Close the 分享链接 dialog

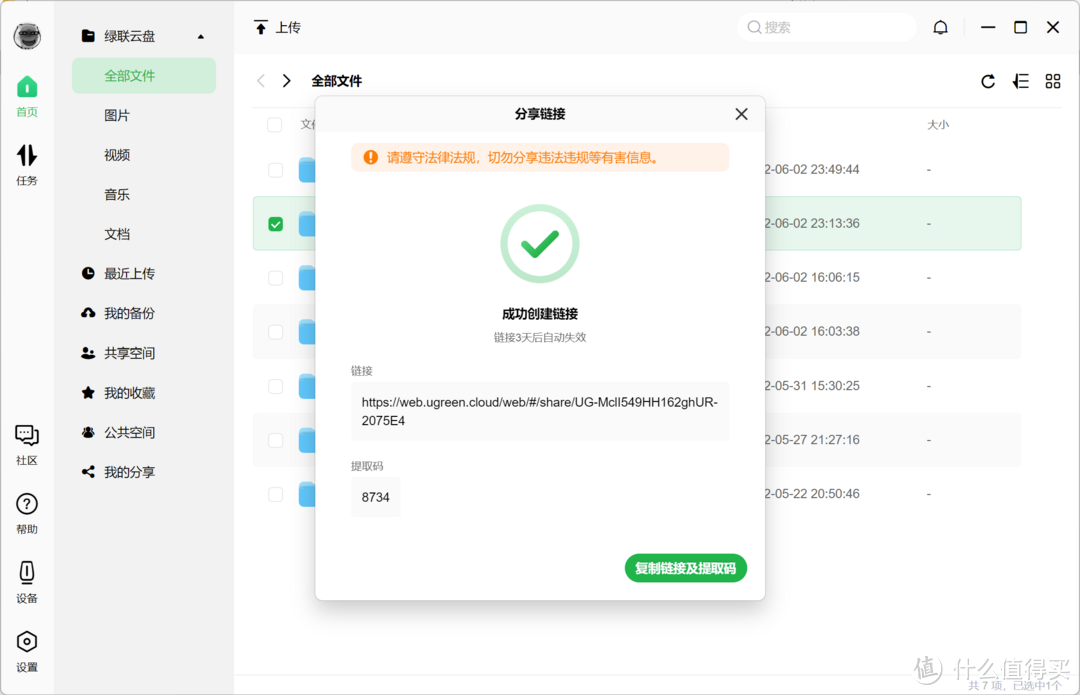[x=741, y=114]
